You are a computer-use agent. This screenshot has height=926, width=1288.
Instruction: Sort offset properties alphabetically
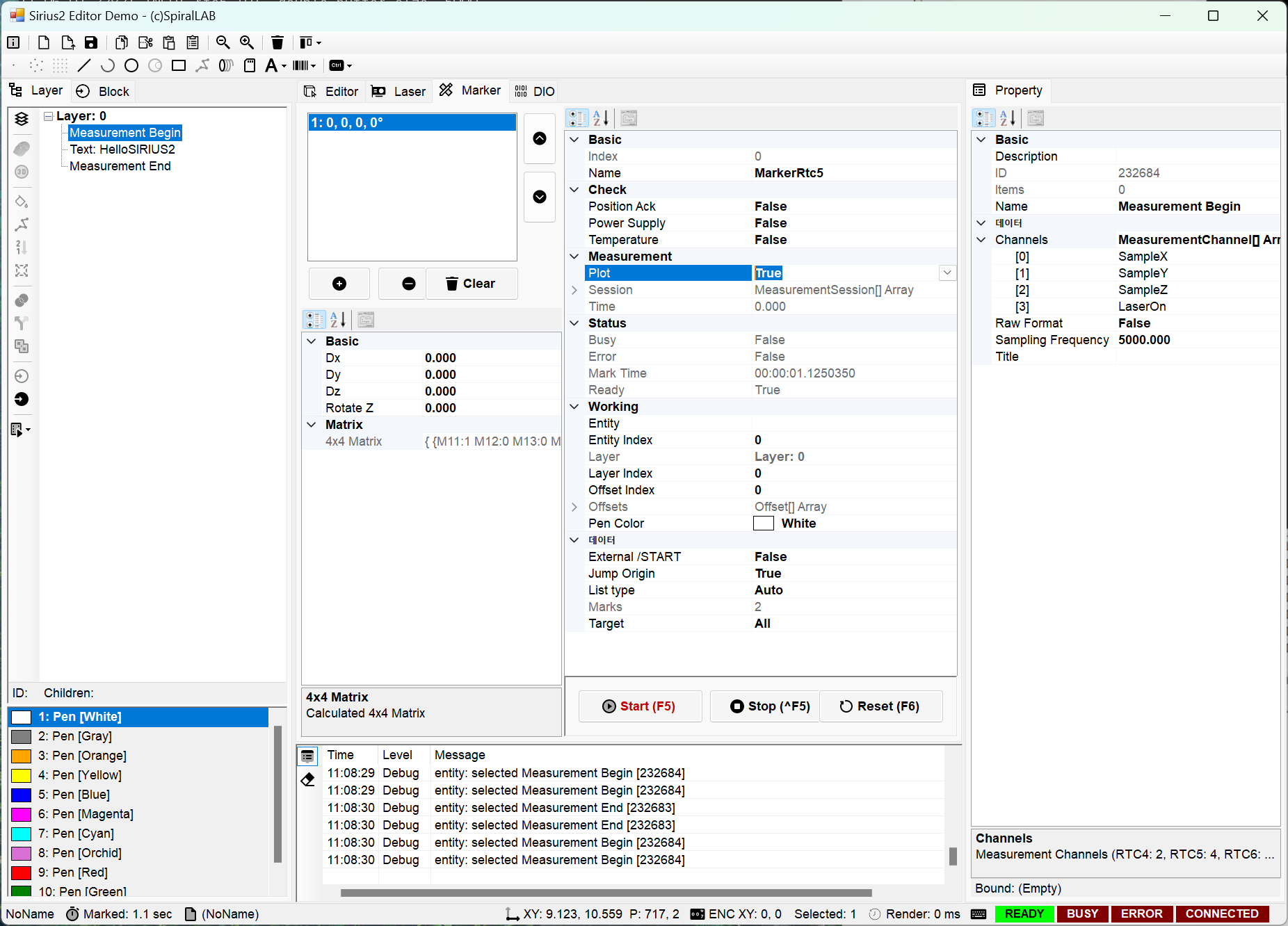pyautogui.click(x=338, y=320)
